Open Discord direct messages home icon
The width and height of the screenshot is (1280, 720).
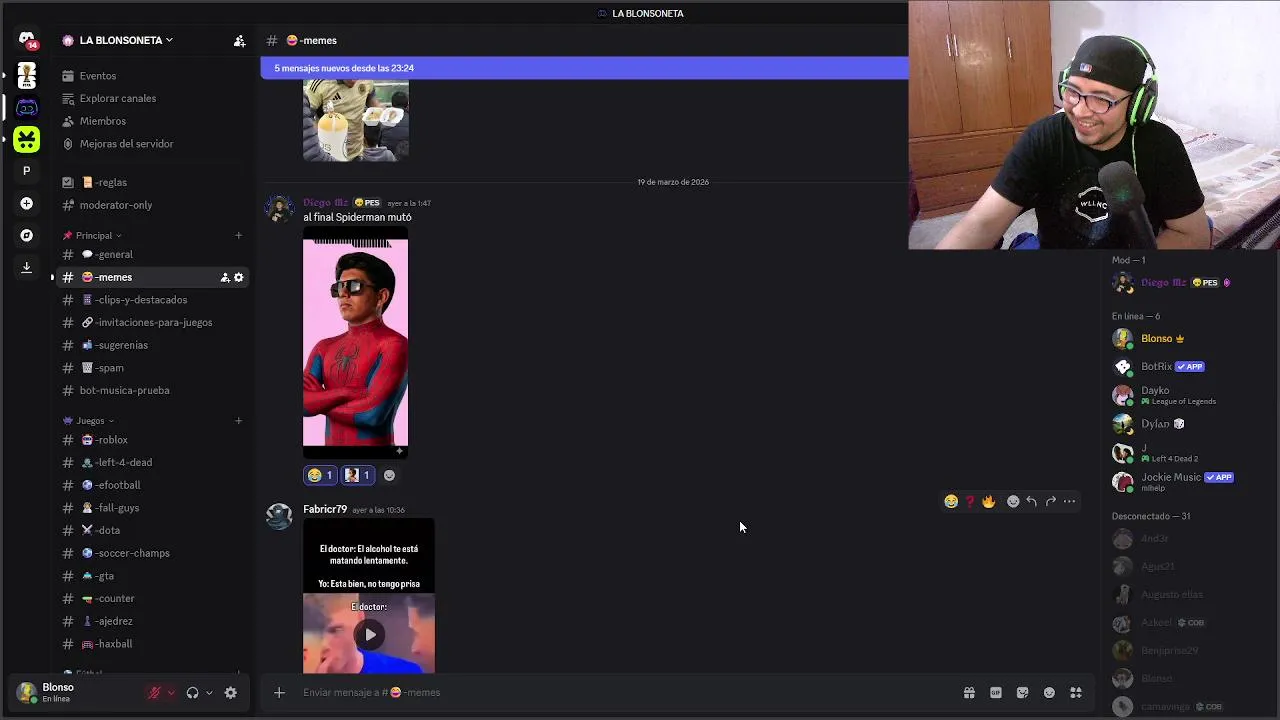pyautogui.click(x=27, y=40)
